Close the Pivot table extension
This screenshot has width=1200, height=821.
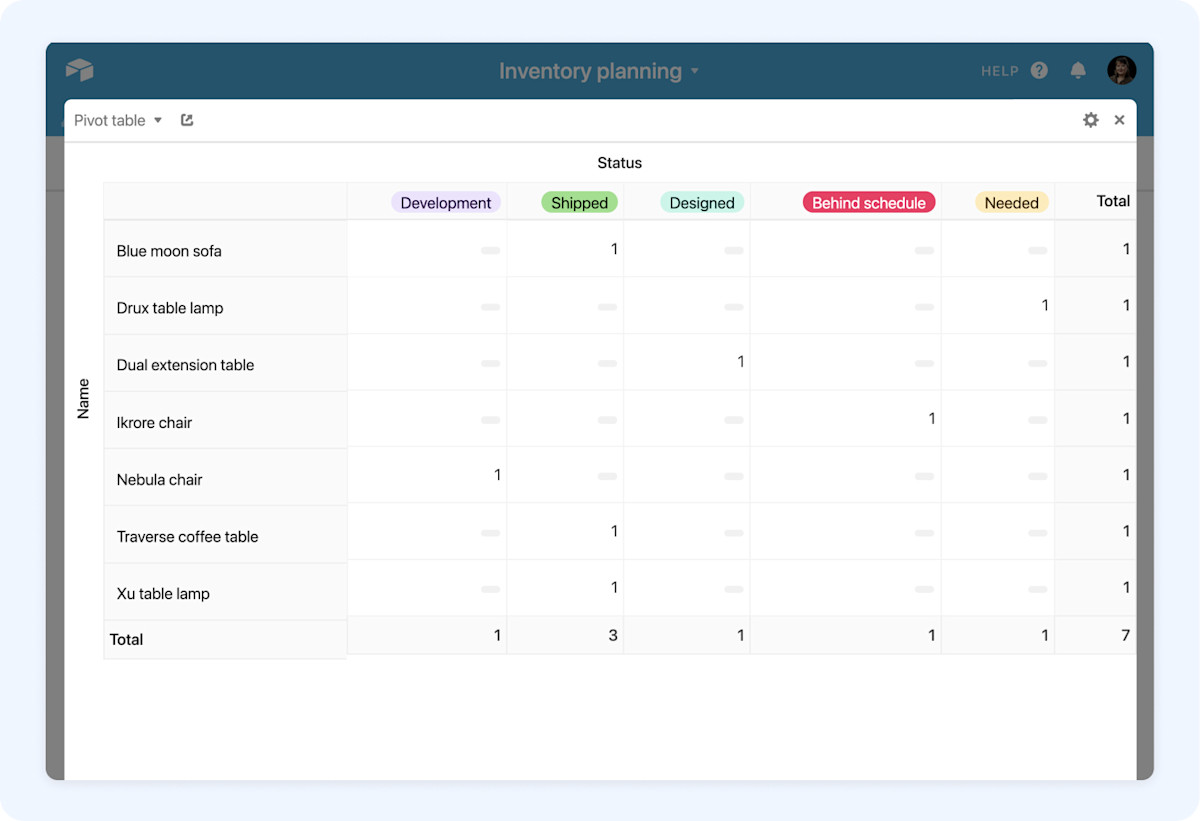(x=1119, y=119)
